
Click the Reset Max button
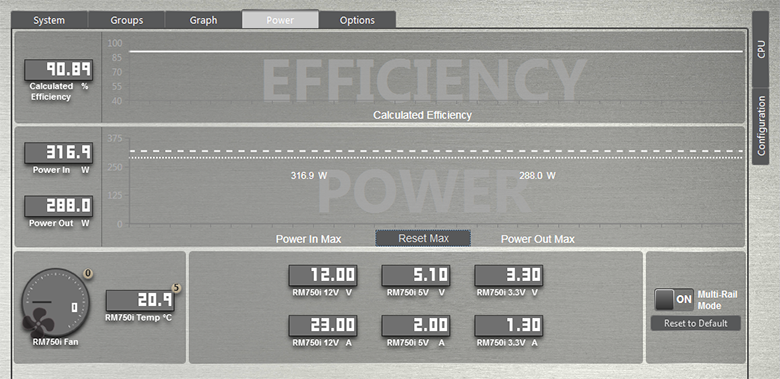(x=423, y=238)
